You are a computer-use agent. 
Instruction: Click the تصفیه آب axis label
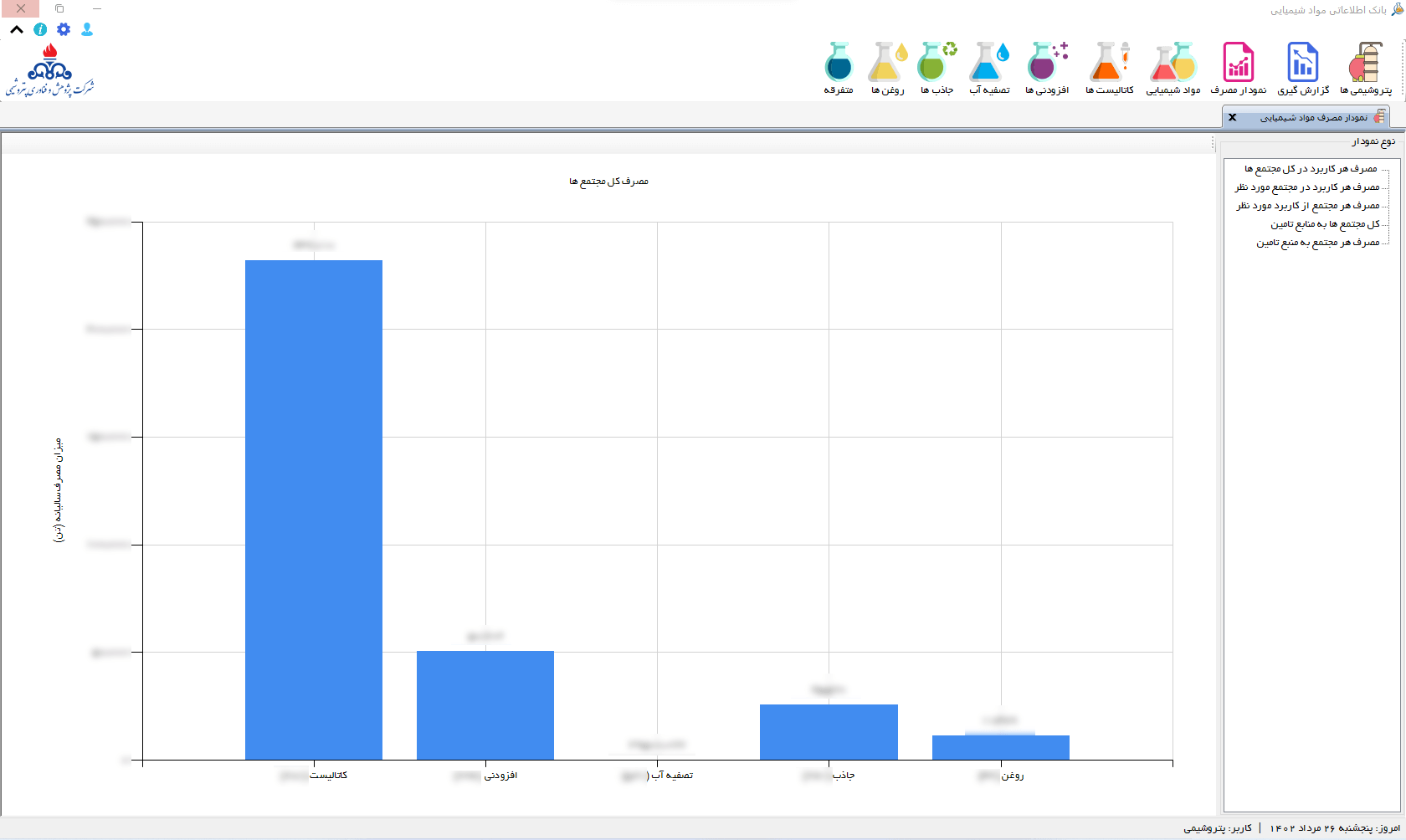tap(658, 776)
